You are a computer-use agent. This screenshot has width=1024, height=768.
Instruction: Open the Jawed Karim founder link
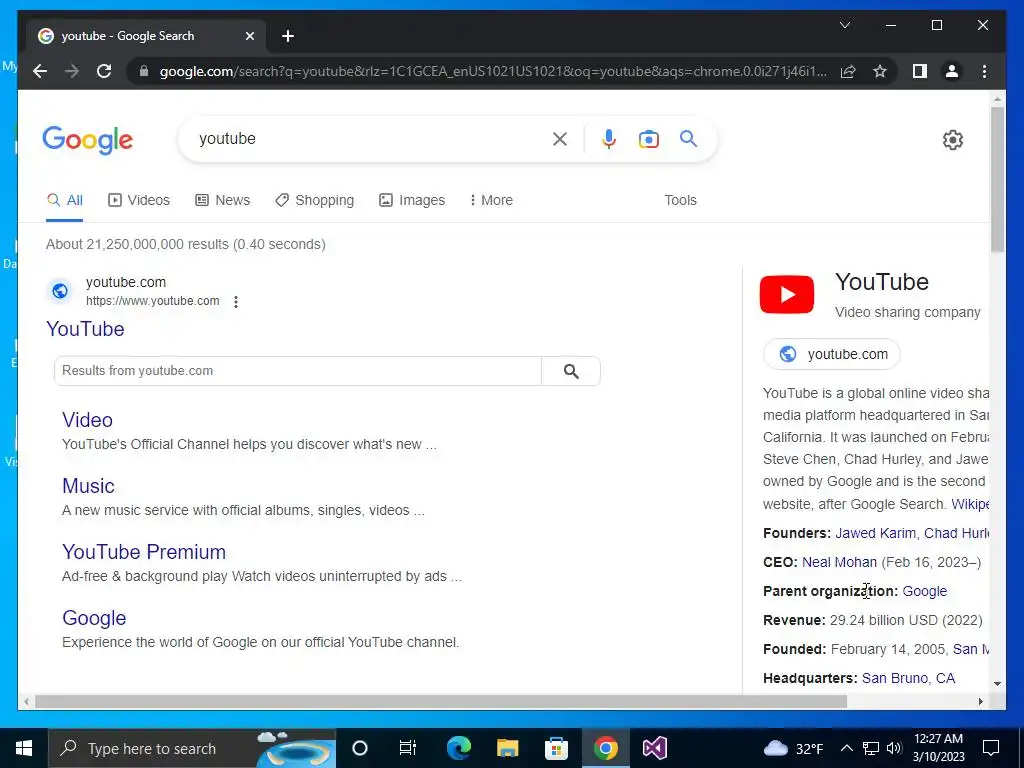pyautogui.click(x=875, y=534)
